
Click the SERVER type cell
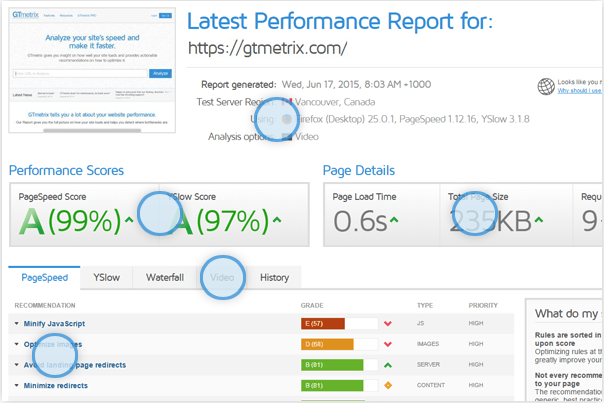click(428, 364)
